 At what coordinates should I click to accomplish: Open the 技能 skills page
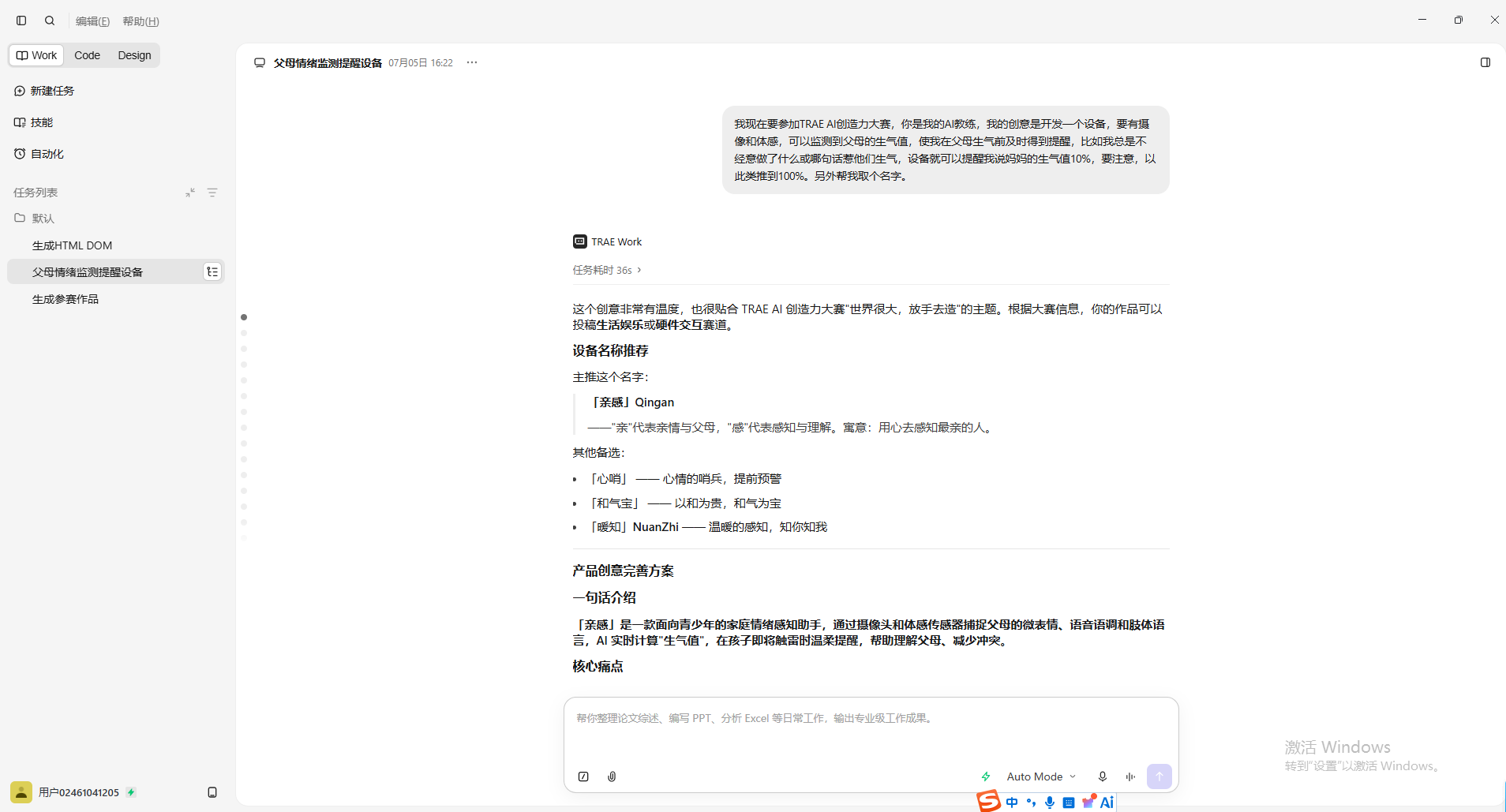pyautogui.click(x=33, y=122)
